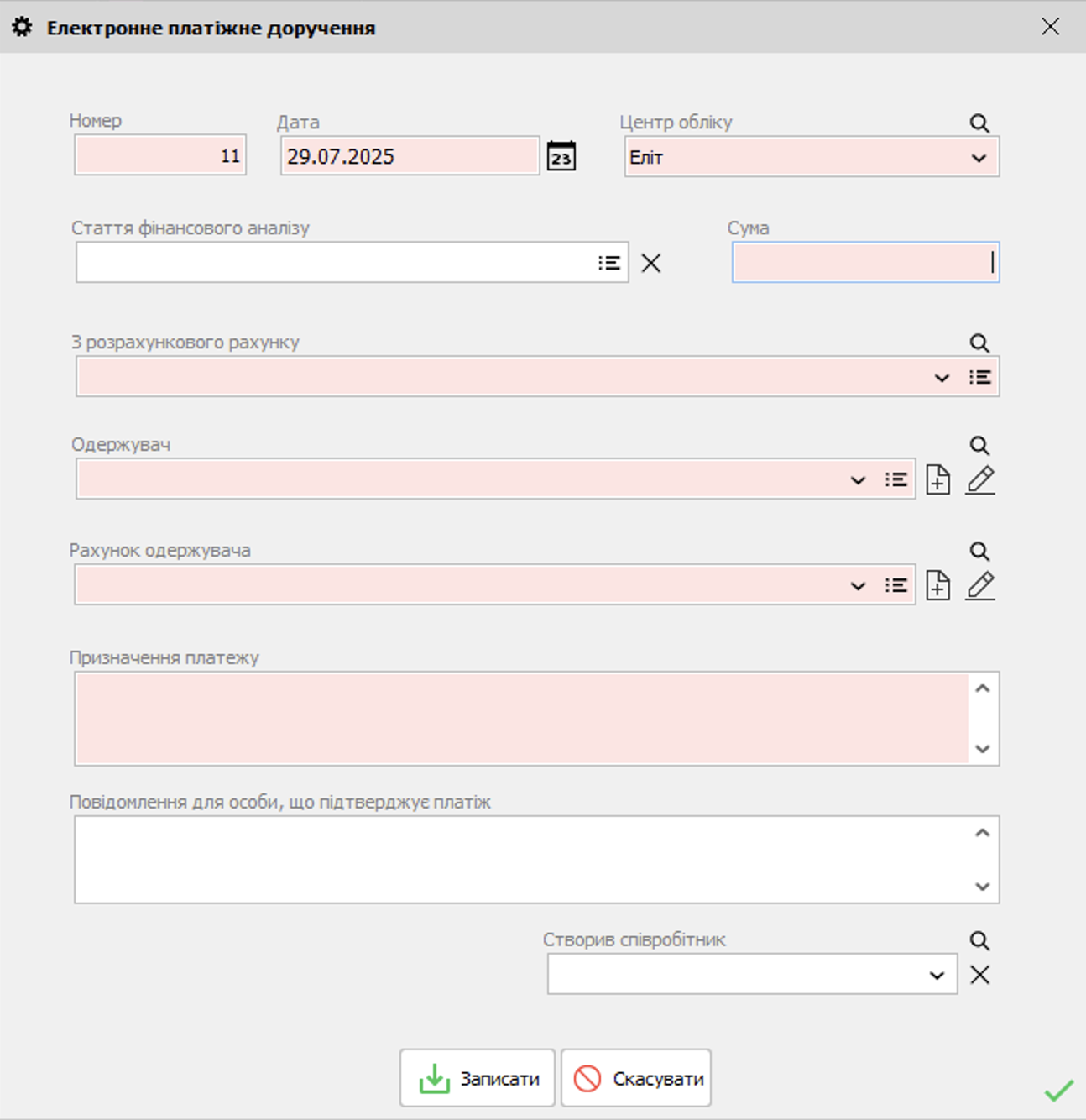Viewport: 1086px width, 1120px height.
Task: Expand Створив співробітник dropdown
Action: click(937, 976)
